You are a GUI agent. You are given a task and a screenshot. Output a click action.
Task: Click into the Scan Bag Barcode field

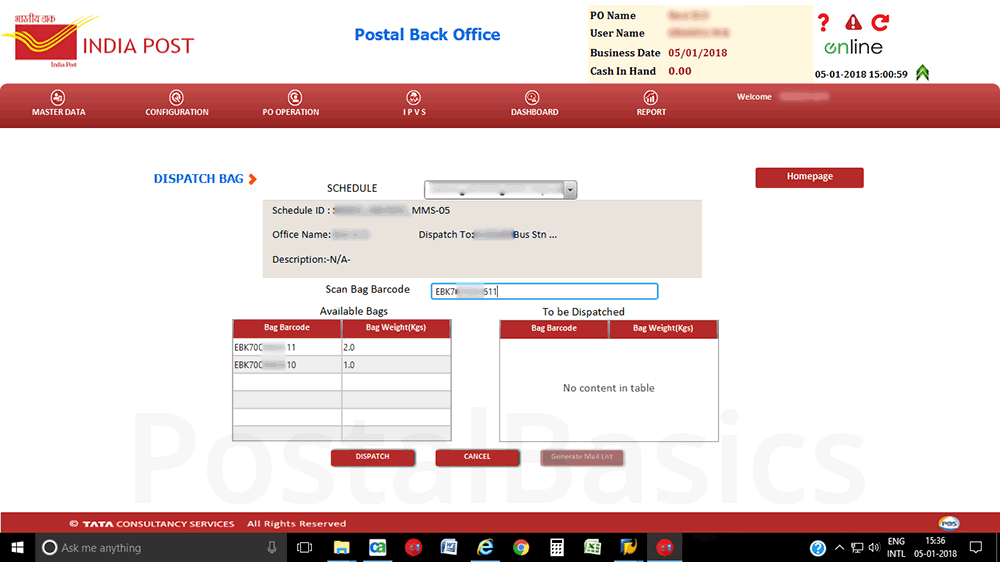(x=544, y=291)
